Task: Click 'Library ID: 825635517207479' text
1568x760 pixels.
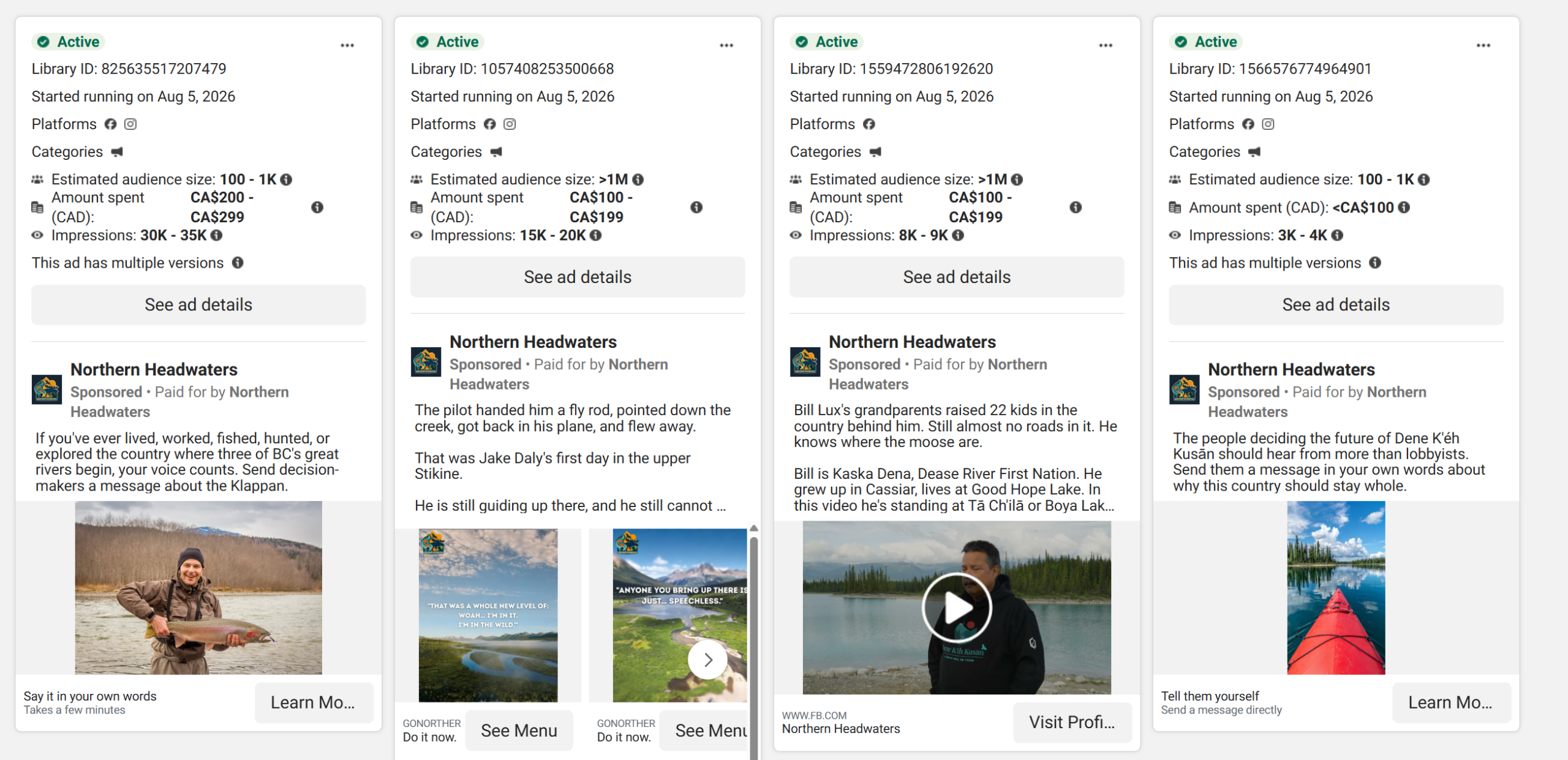Action: pos(129,69)
